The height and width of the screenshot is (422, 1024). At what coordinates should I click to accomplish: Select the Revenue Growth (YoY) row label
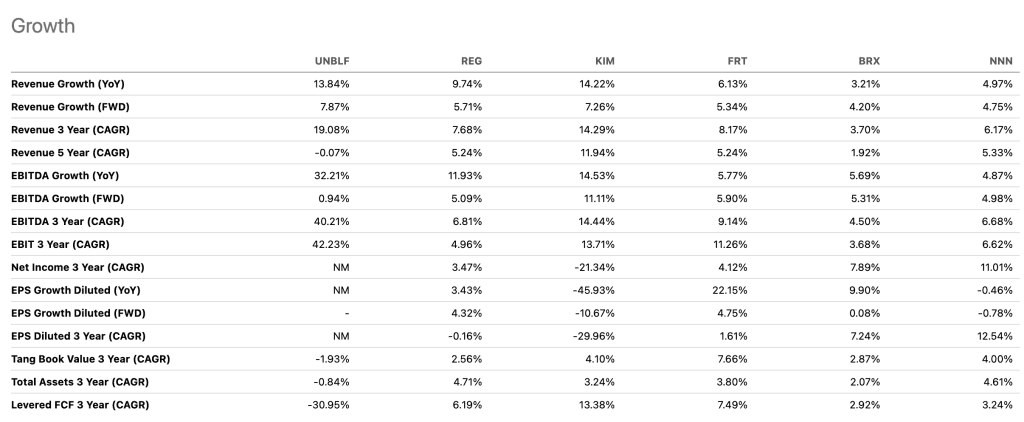tap(68, 84)
